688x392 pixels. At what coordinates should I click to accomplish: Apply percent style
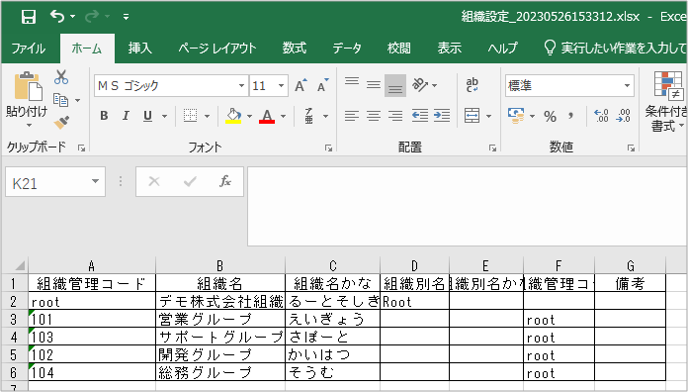pyautogui.click(x=550, y=116)
